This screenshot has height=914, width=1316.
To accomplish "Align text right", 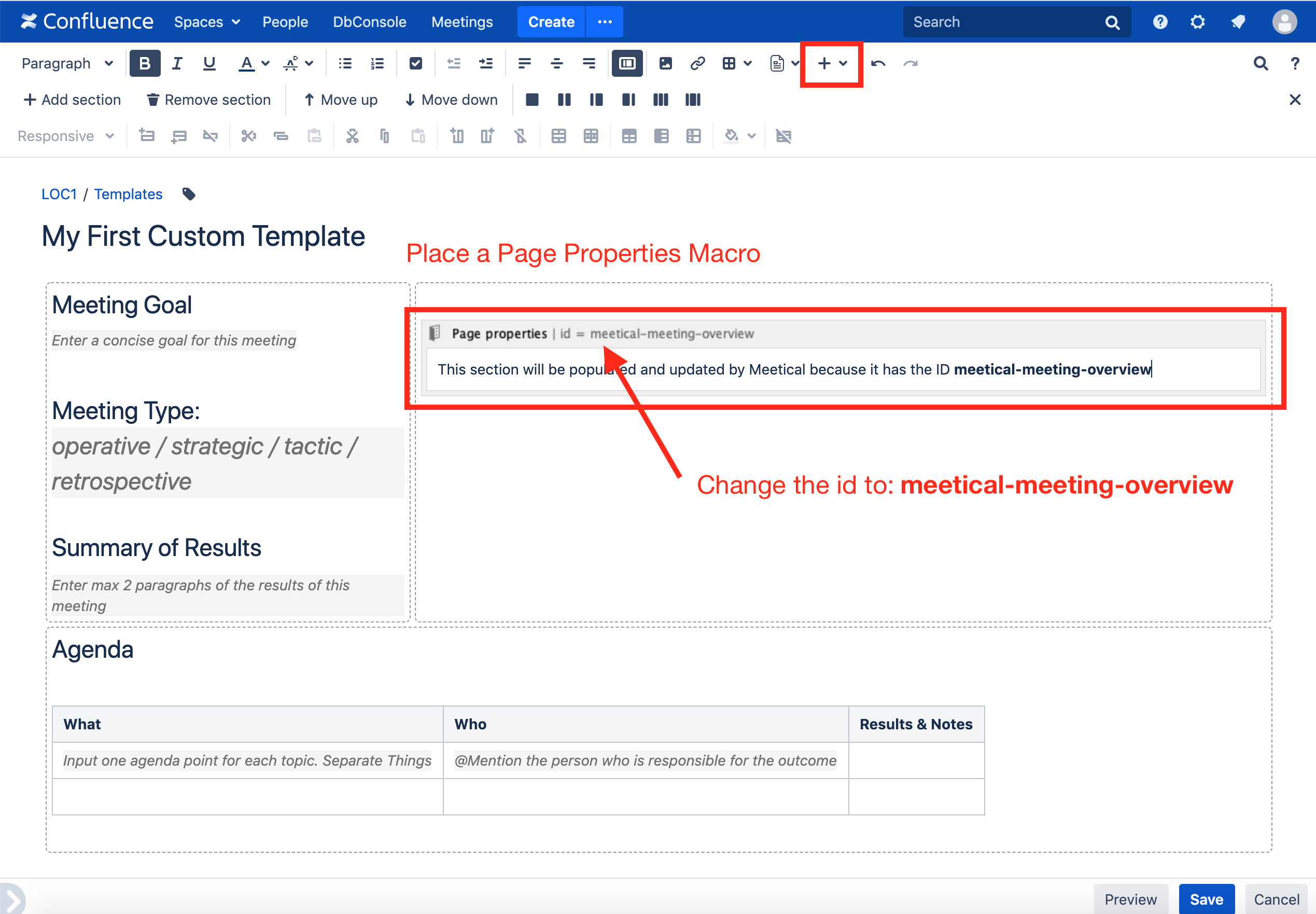I will (589, 63).
